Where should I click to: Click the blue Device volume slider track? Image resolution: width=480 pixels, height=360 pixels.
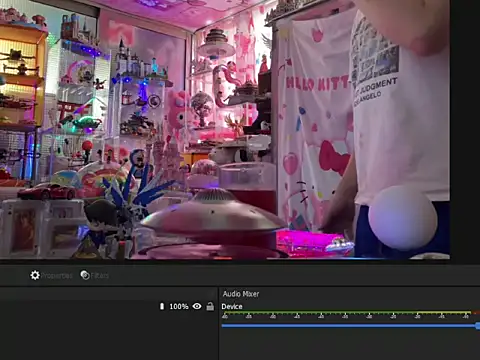tap(350, 326)
